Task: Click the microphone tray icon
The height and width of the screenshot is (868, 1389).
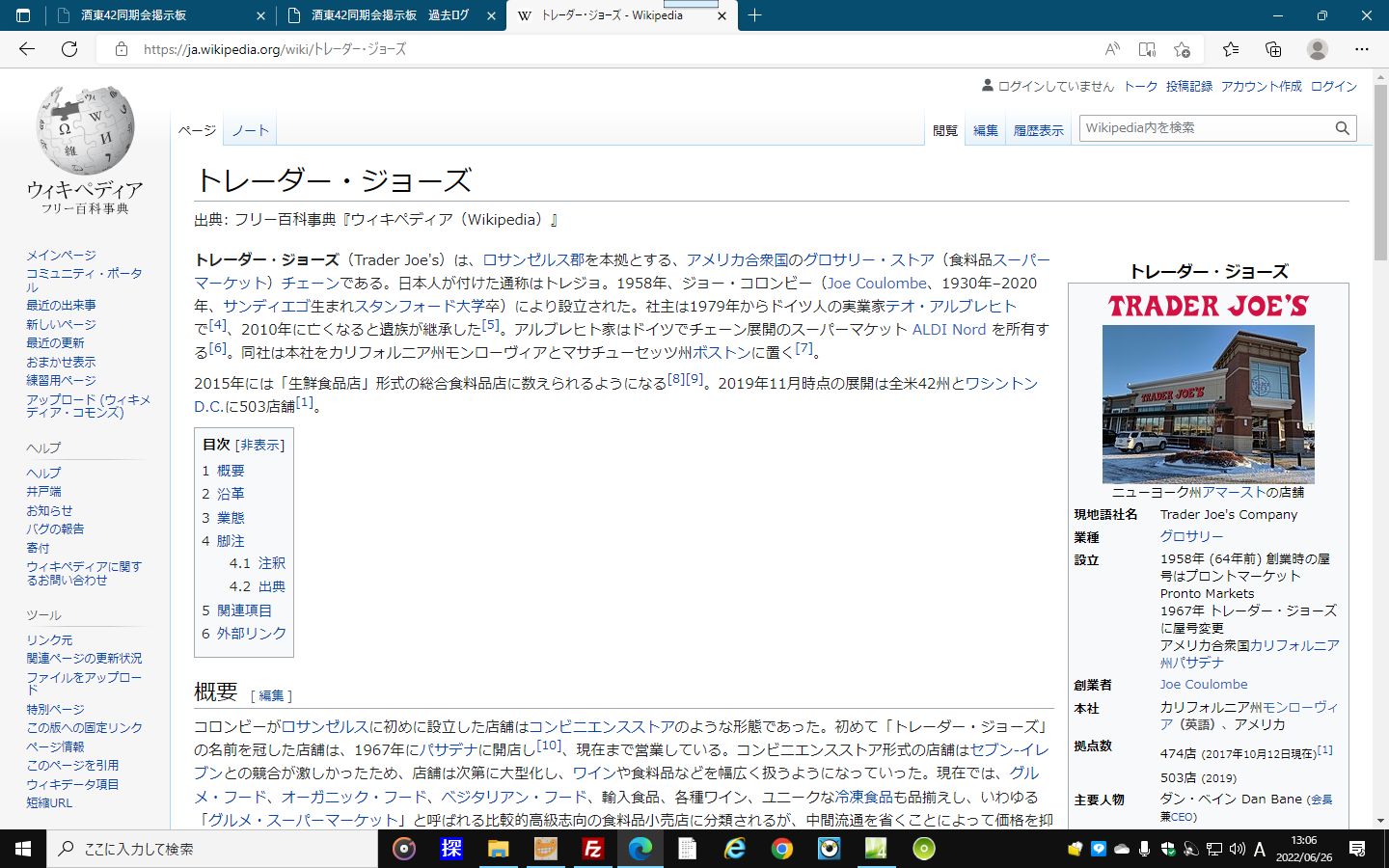Action: point(1144,849)
